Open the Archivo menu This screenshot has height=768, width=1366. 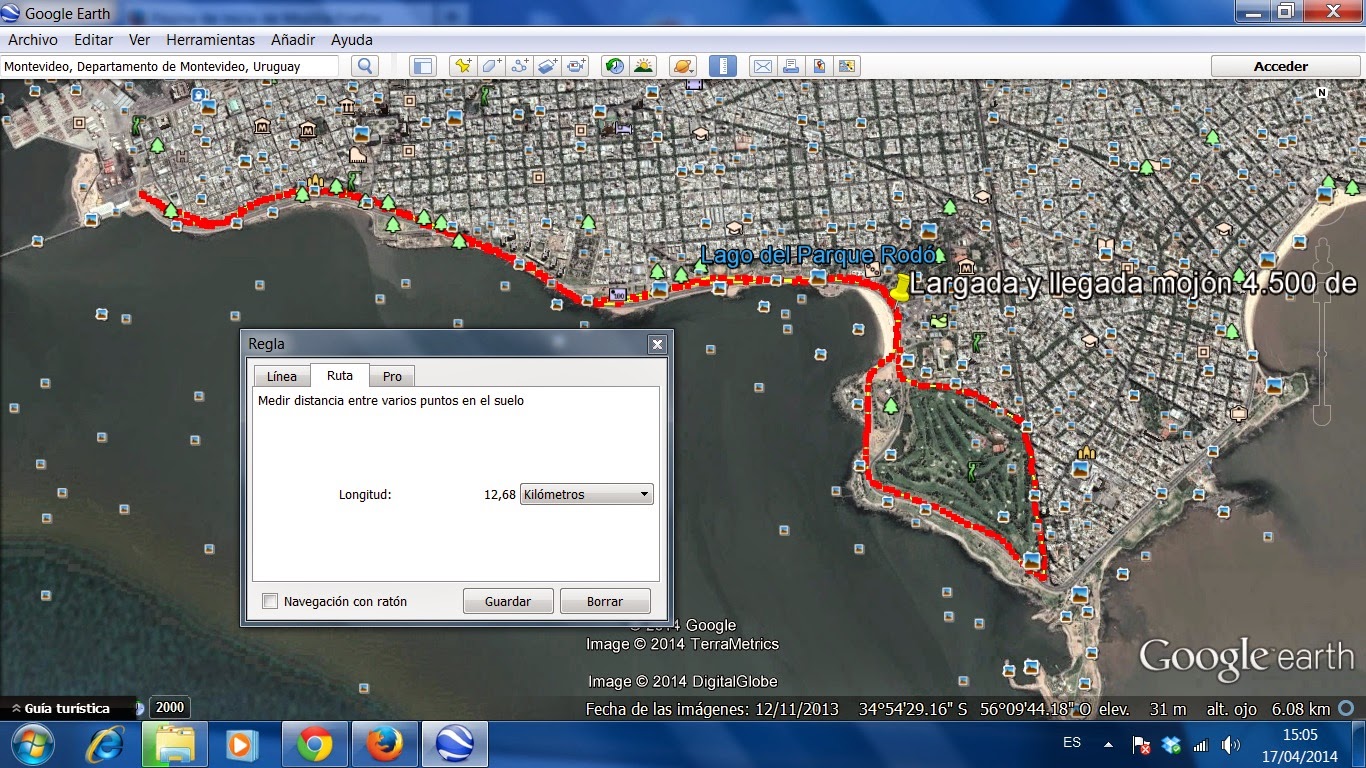click(x=33, y=40)
